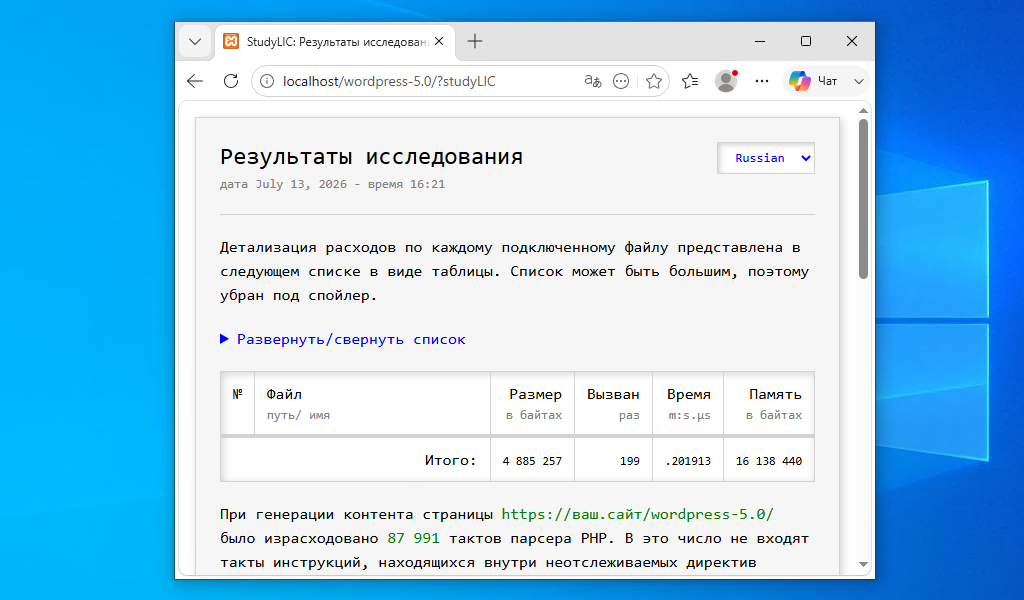Screen dimensions: 1024x600
Task: Click the date line July 13, 2026
Action: click(332, 184)
